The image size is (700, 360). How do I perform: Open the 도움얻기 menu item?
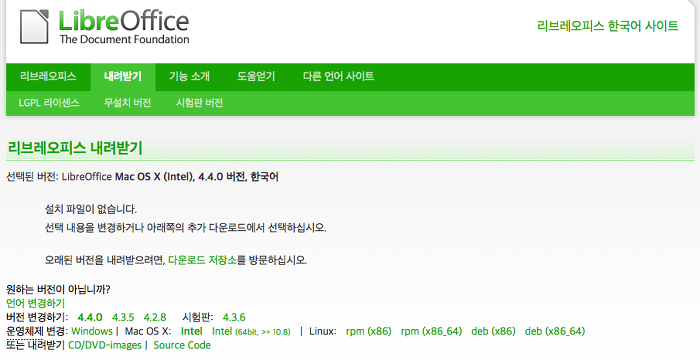256,76
